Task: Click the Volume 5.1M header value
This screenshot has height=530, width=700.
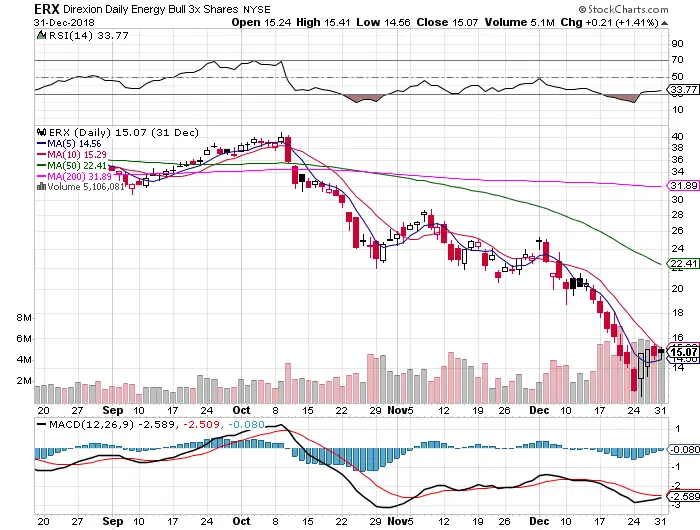Action: 520,22
